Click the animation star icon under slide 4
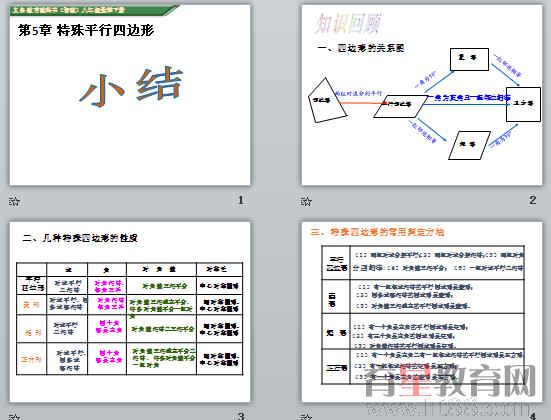Viewport: 551px width, 420px height. pos(306,416)
